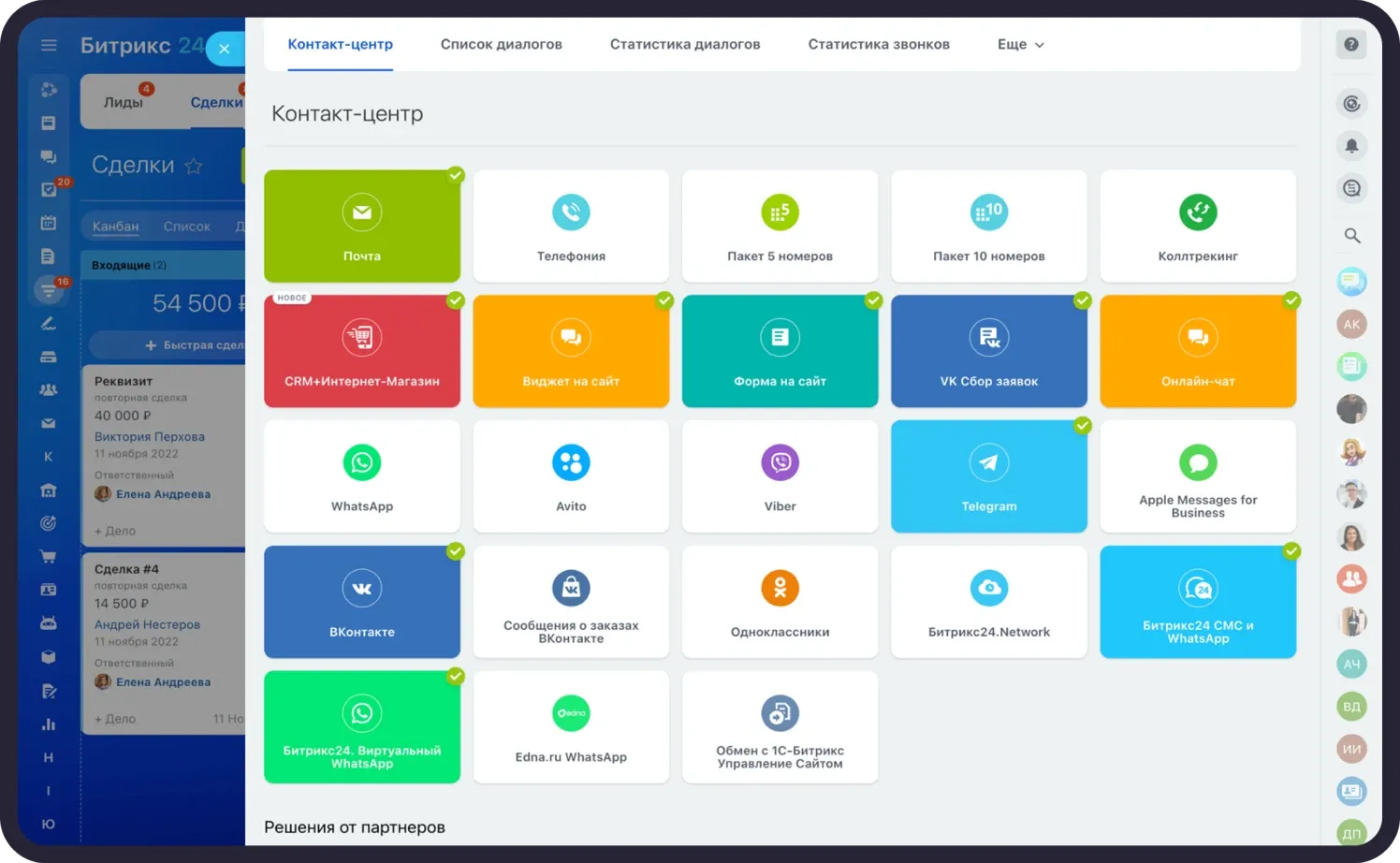Expand the Еще dropdown menu

[1021, 44]
